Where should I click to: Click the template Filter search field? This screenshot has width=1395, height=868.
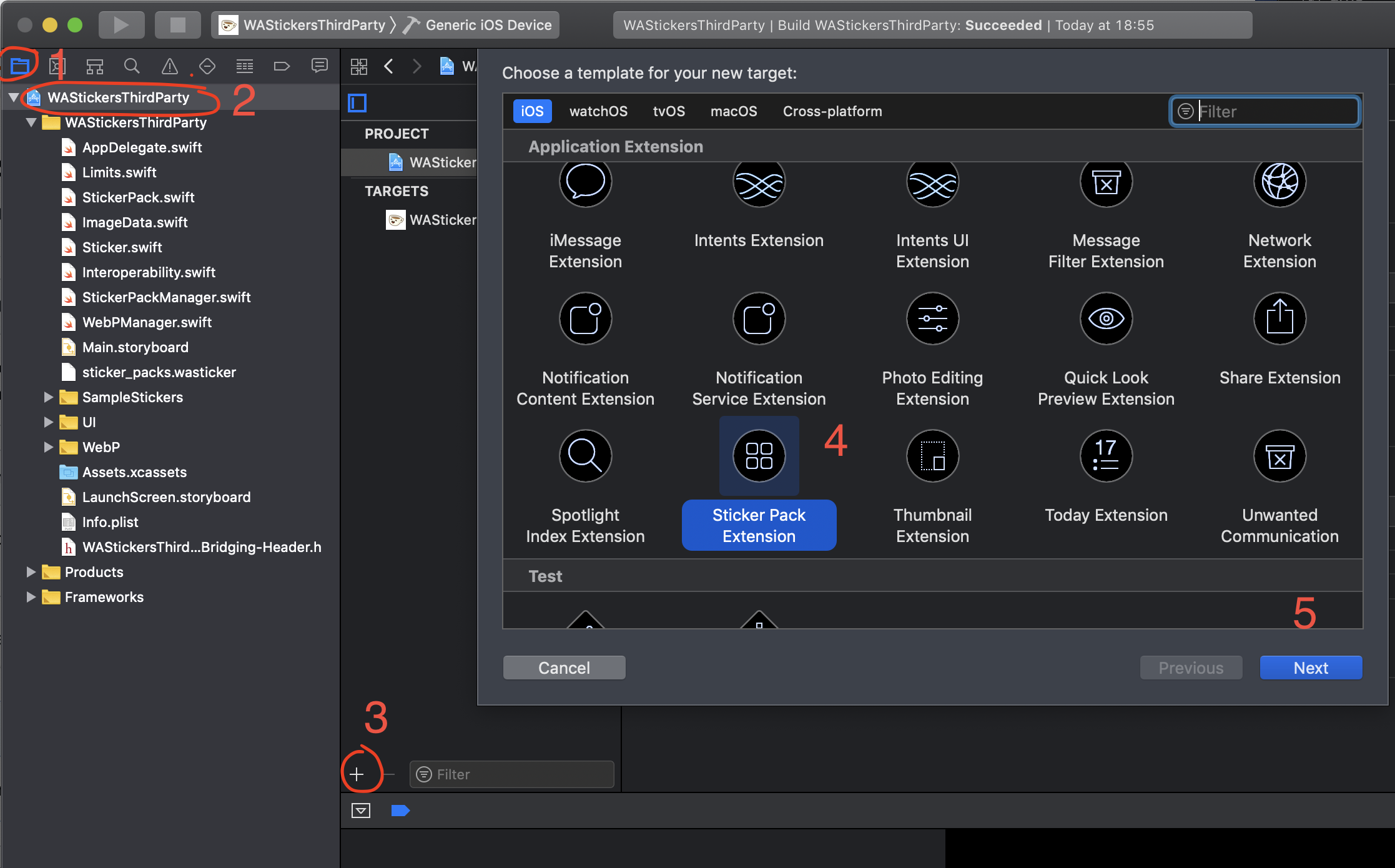pyautogui.click(x=1274, y=111)
